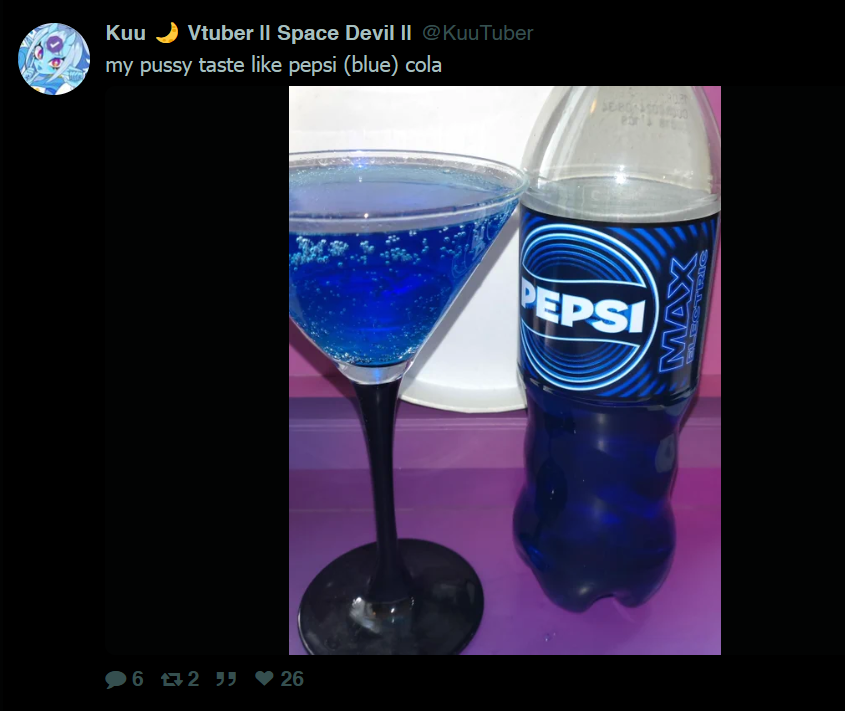Click the quote marks icon
This screenshot has height=711, width=845.
226,679
